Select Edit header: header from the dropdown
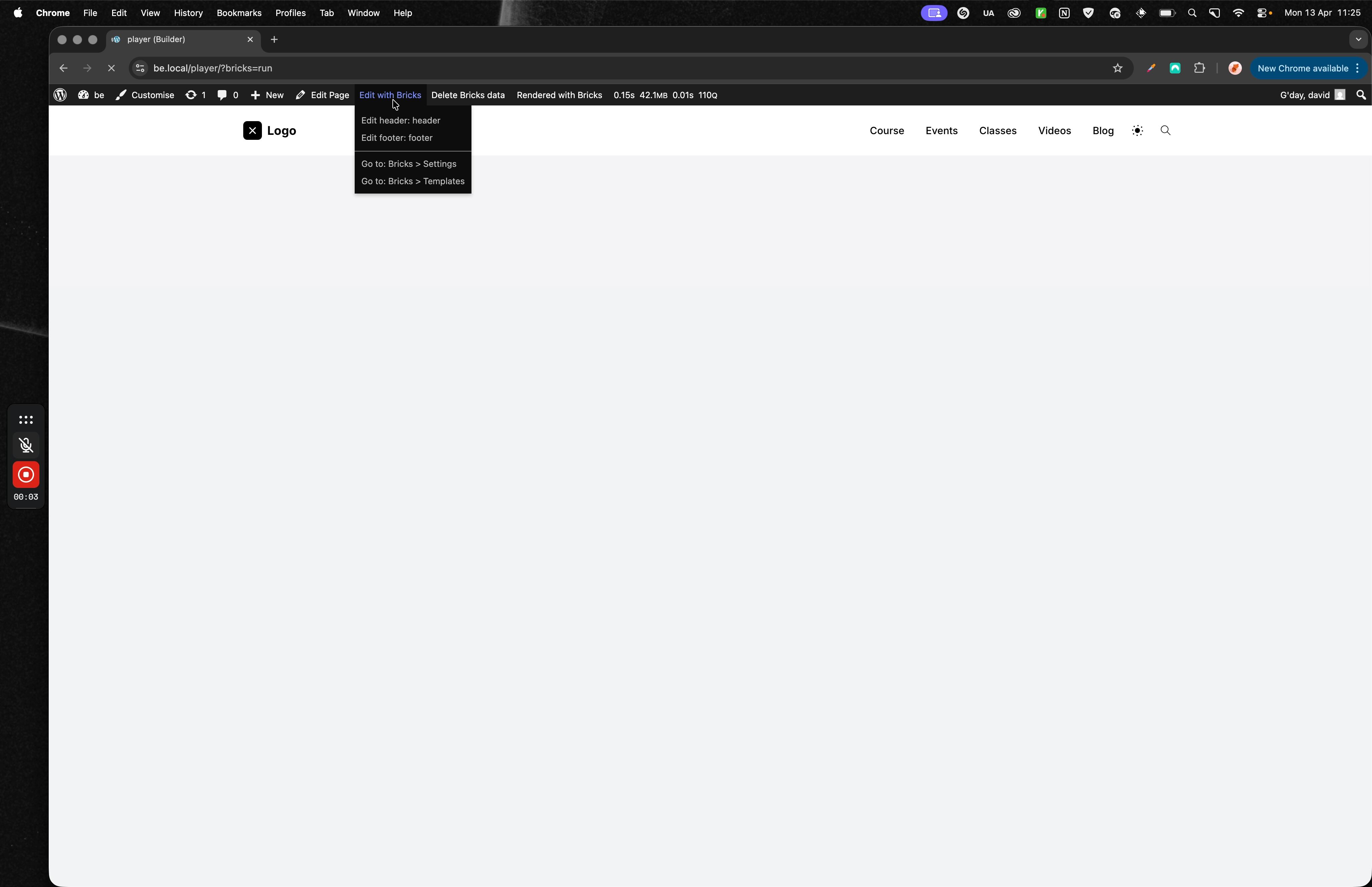This screenshot has width=1372, height=887. click(x=401, y=120)
